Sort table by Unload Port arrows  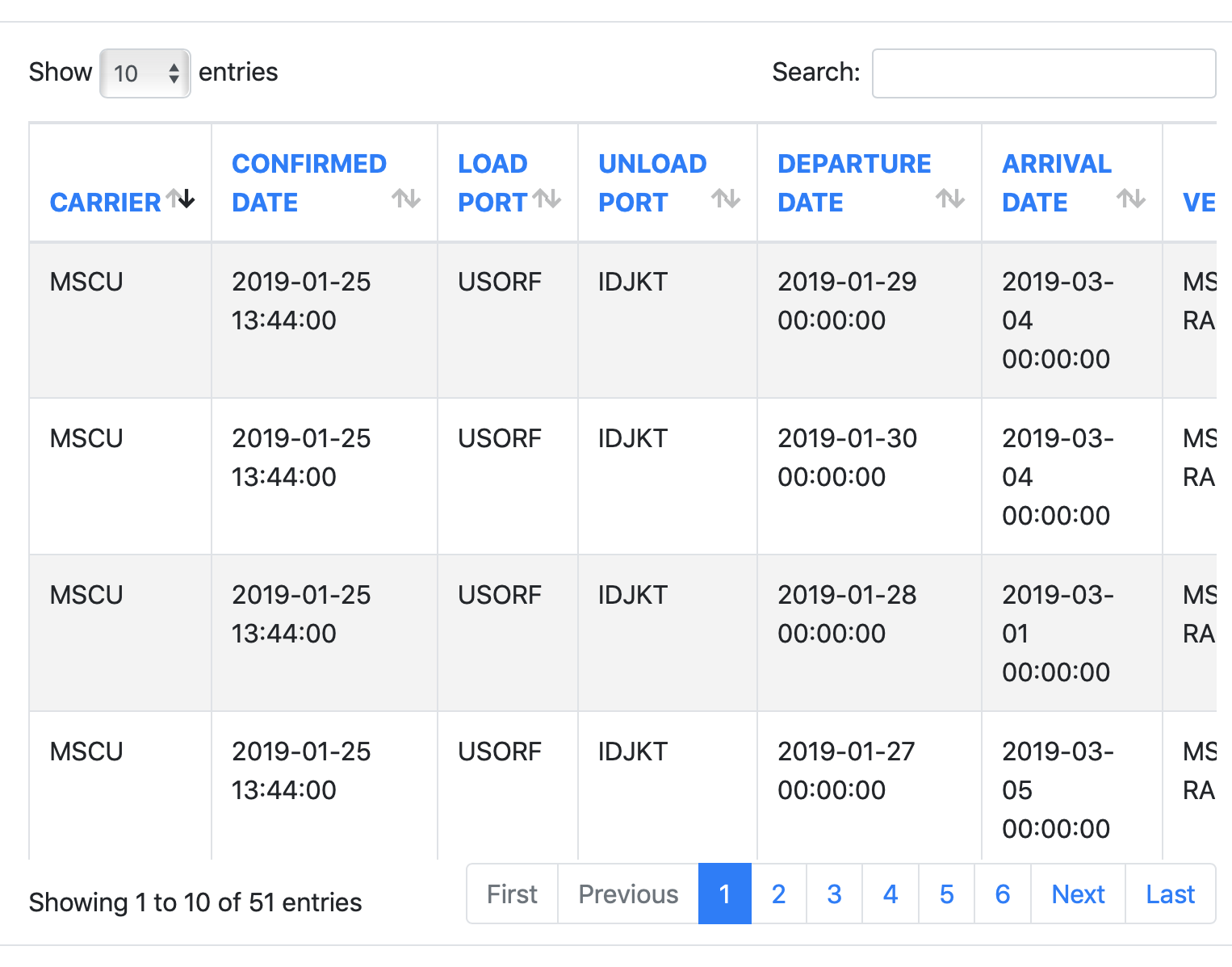[726, 199]
